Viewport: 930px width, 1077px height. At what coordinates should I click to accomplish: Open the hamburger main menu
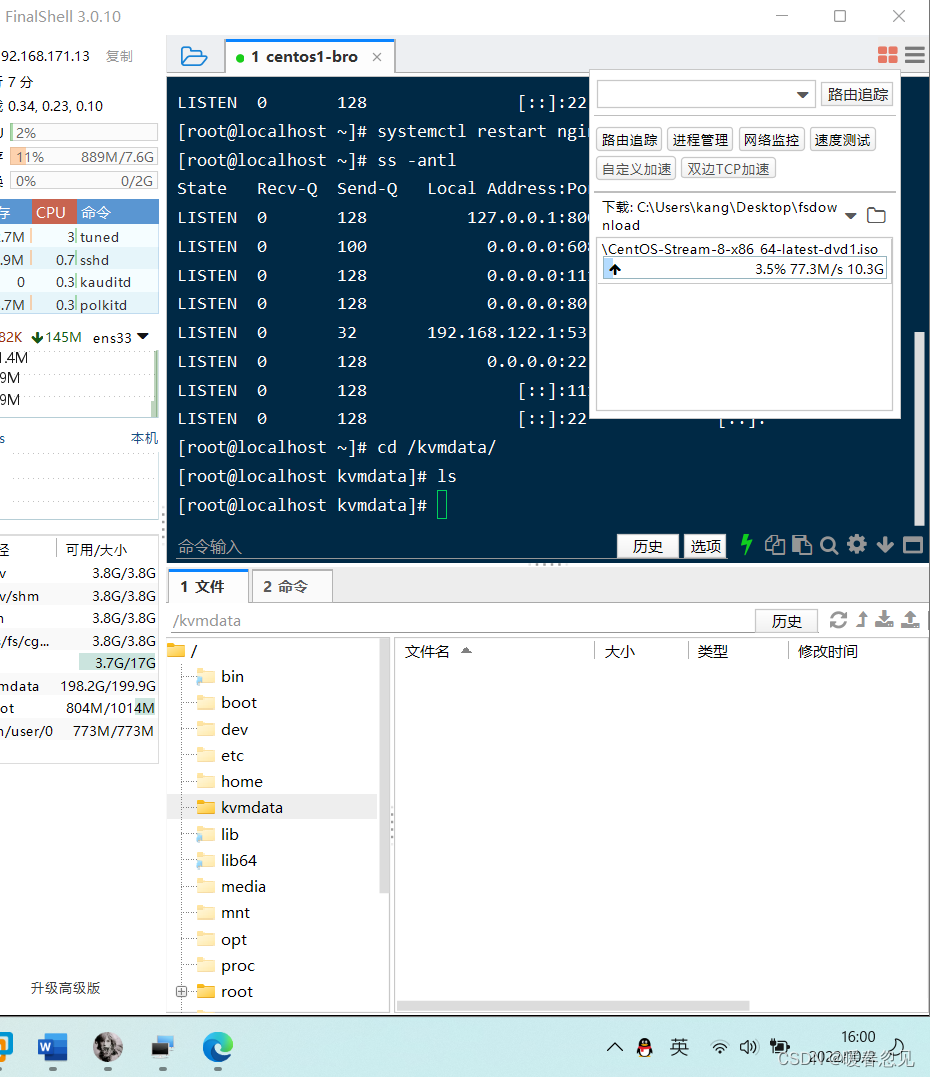(x=915, y=55)
